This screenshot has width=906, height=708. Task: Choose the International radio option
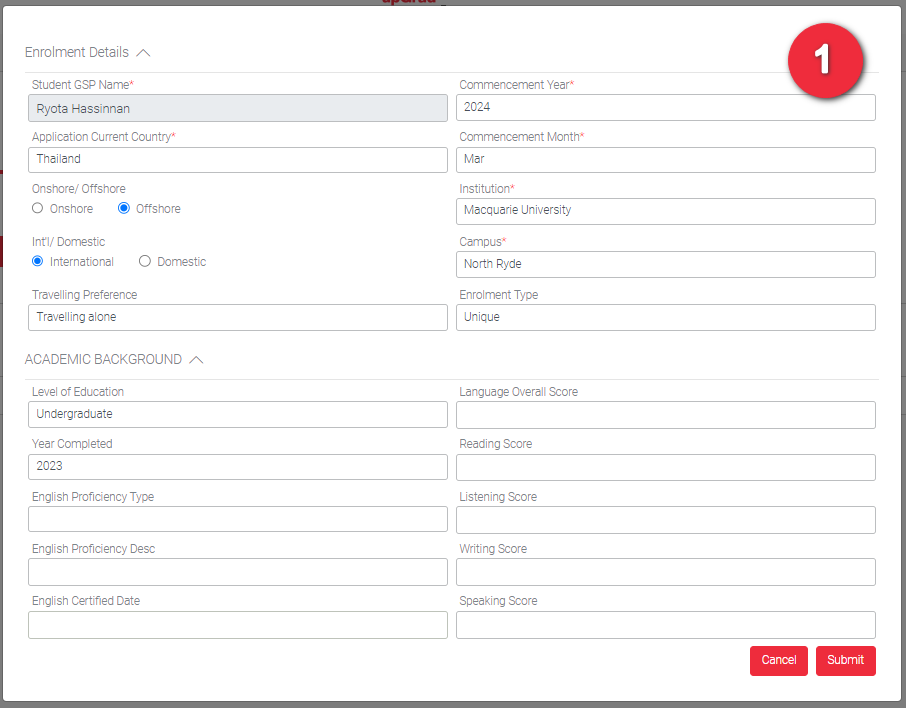click(x=38, y=262)
